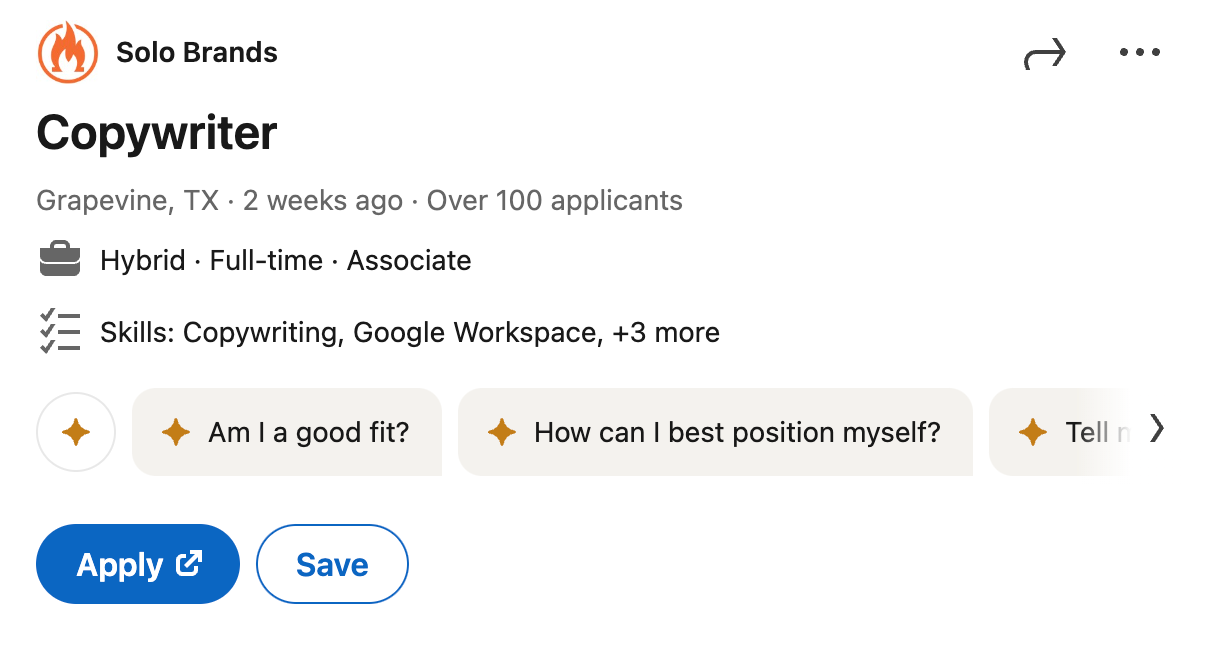The width and height of the screenshot is (1228, 654).
Task: Click the briefcase job details icon
Action: [x=59, y=258]
